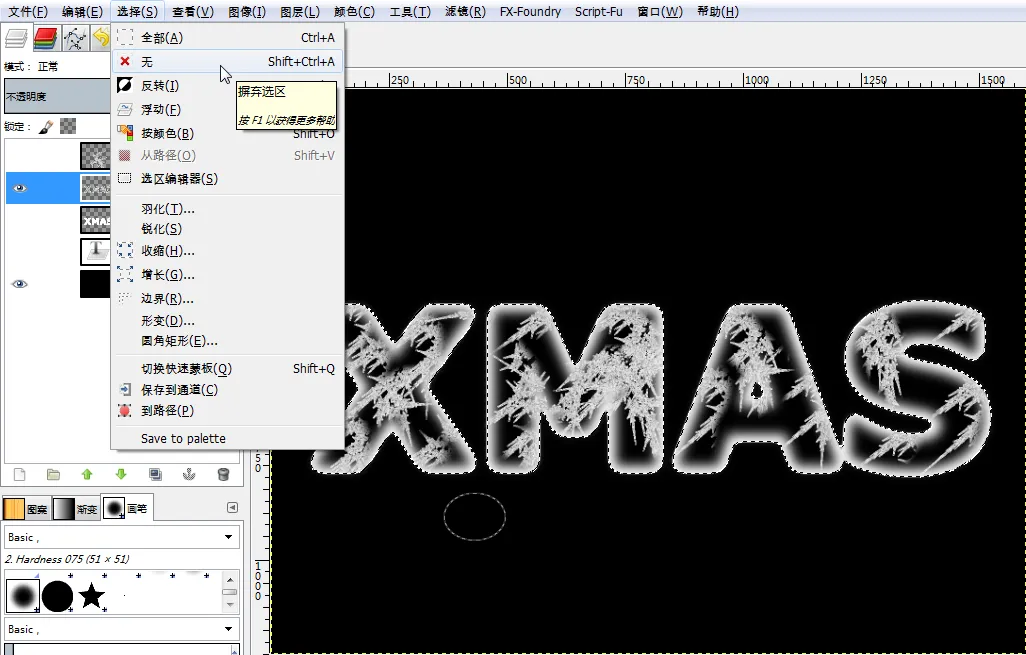1026x655 pixels.
Task: Open the 图层(L) menu
Action: click(x=300, y=12)
